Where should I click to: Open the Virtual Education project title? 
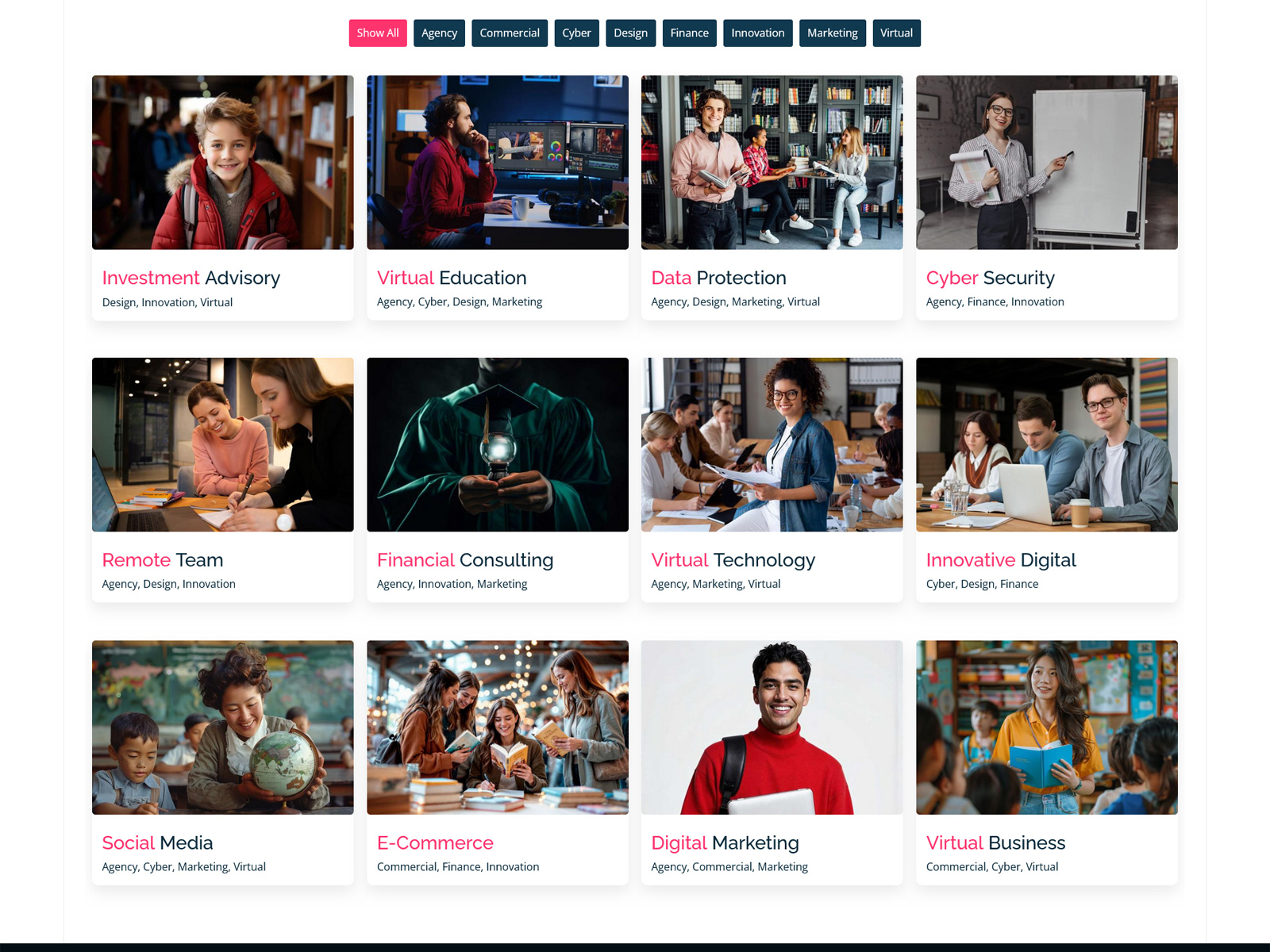[452, 278]
